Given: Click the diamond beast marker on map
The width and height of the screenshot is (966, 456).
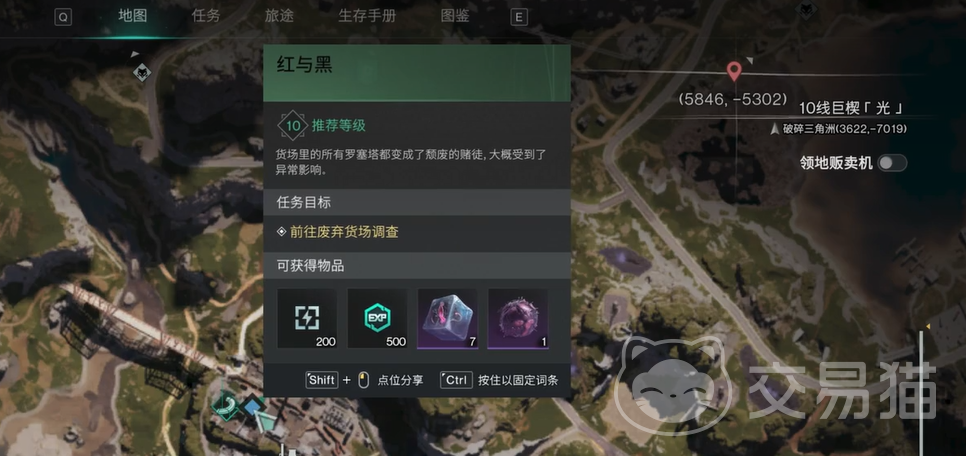Looking at the screenshot, I should 142,73.
